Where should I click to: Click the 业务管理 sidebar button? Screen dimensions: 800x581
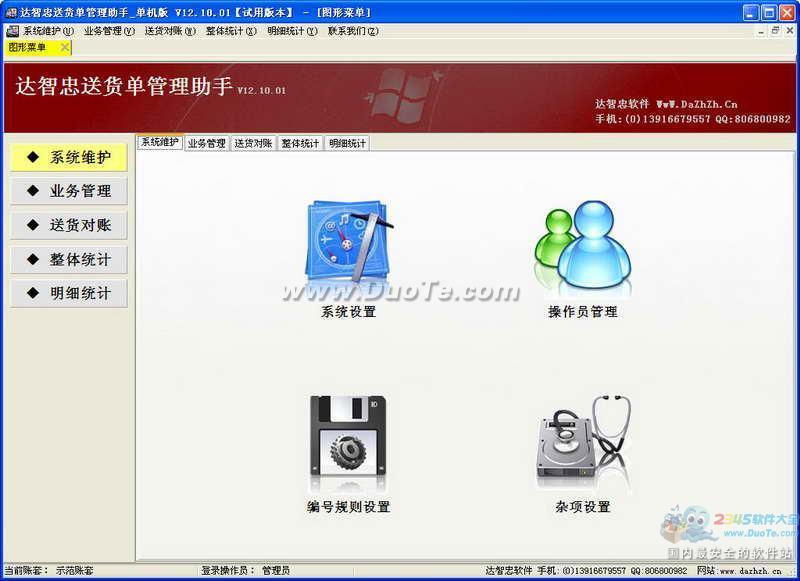point(68,191)
